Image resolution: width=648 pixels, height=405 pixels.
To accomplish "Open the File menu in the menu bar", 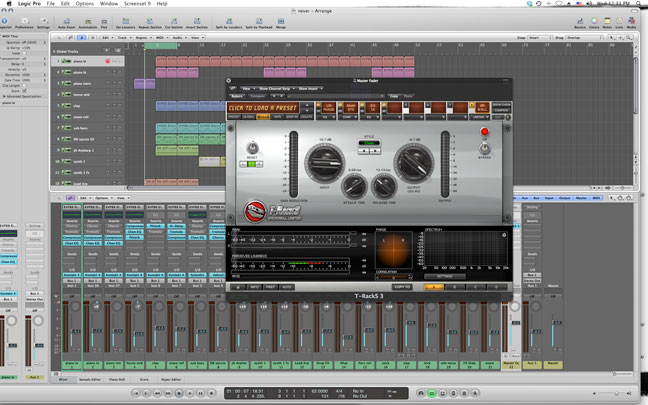I will pos(50,3).
